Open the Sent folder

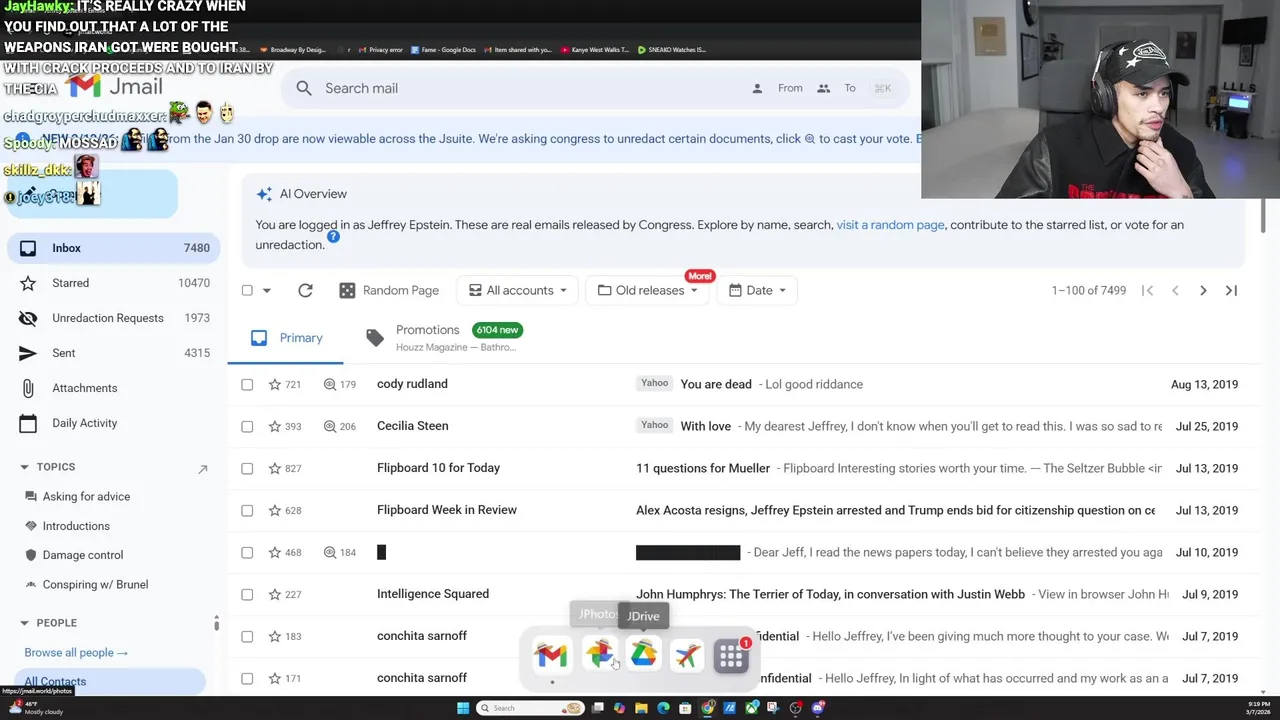click(x=114, y=353)
